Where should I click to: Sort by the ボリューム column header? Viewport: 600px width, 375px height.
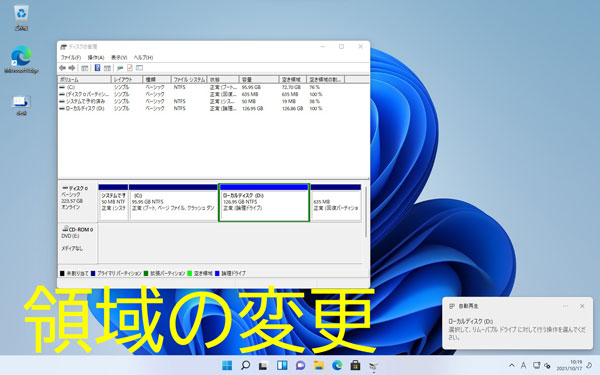(84, 80)
